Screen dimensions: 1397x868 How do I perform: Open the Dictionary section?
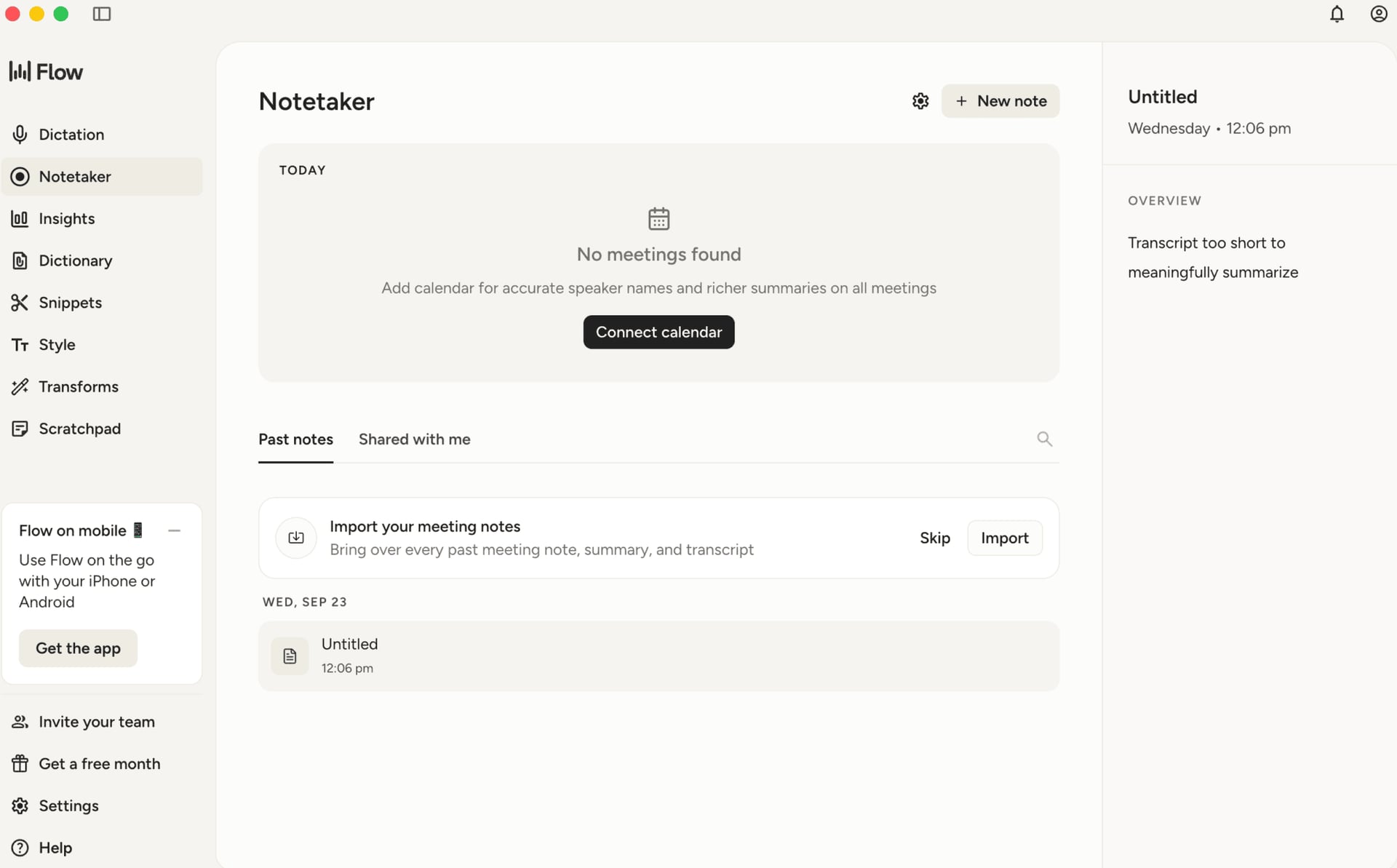click(x=102, y=260)
